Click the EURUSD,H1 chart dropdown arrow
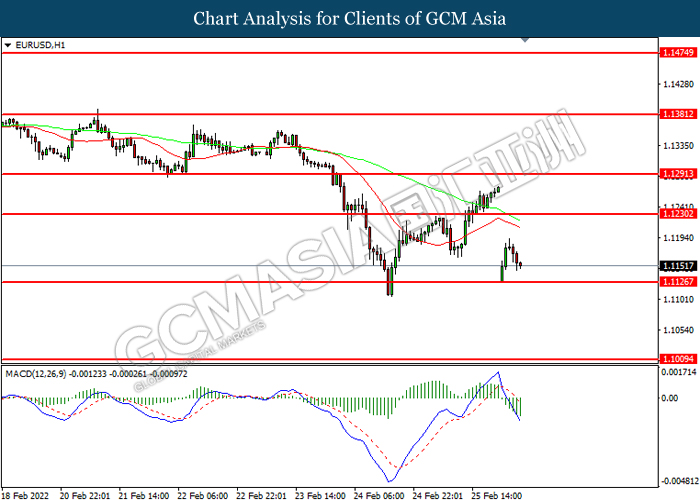The height and width of the screenshot is (500, 700). point(8,45)
